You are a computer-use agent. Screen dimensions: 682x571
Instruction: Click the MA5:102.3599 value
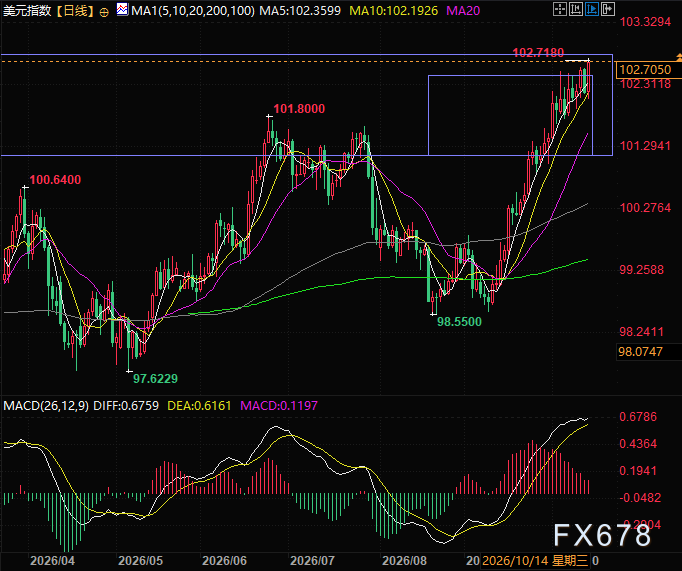300,10
